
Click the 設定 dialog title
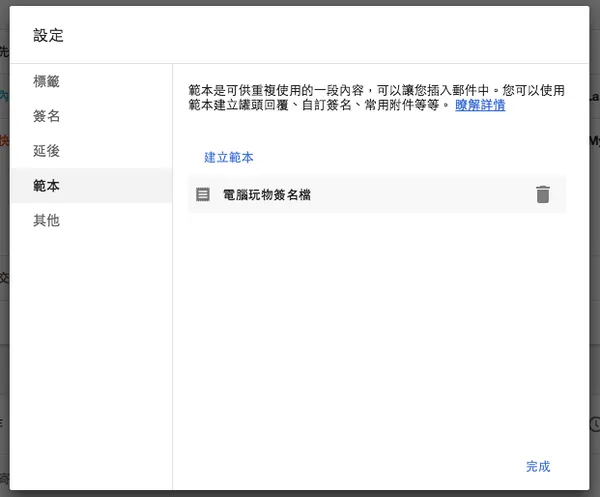coord(48,35)
